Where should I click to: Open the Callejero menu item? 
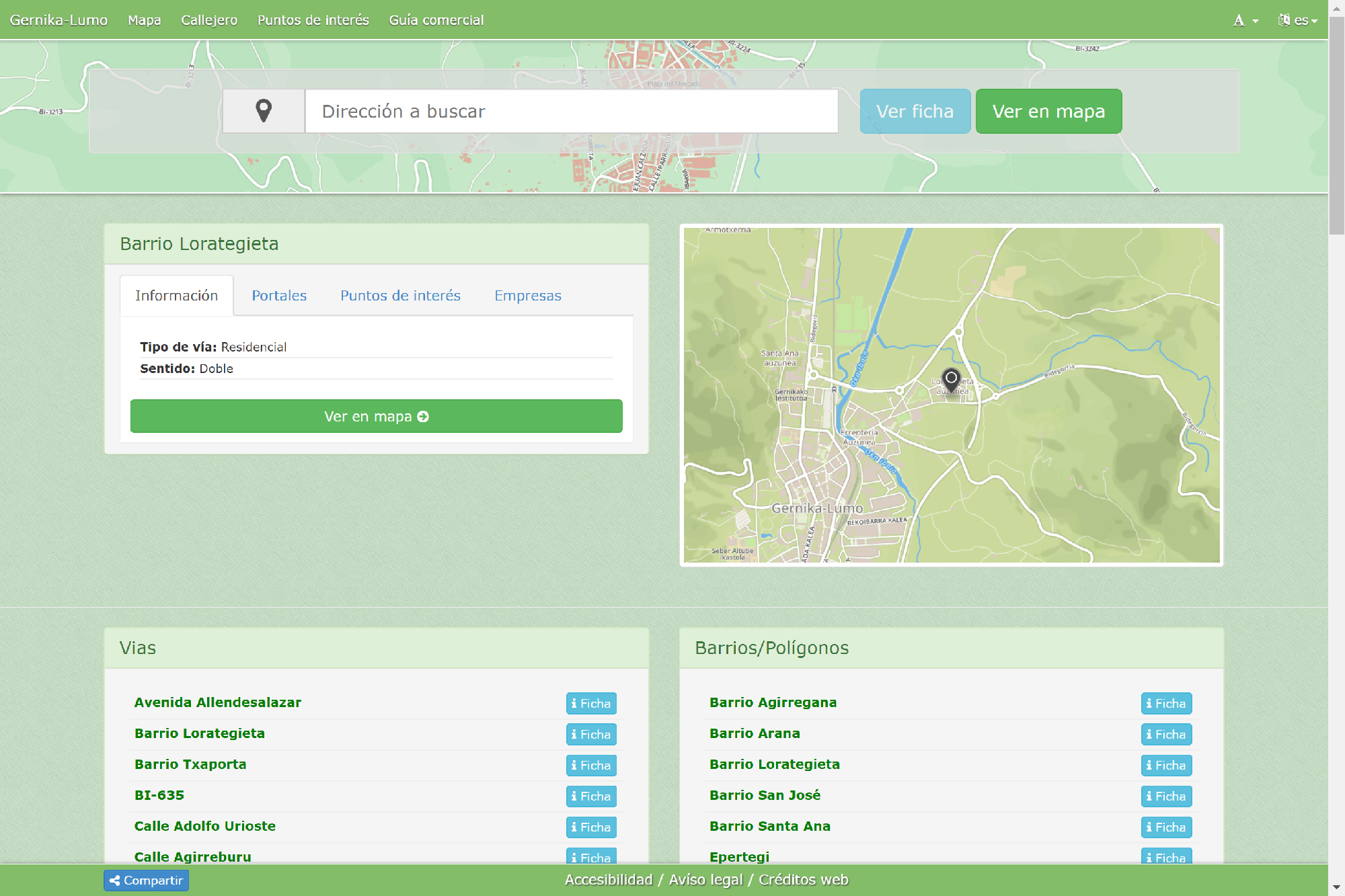pyautogui.click(x=209, y=20)
